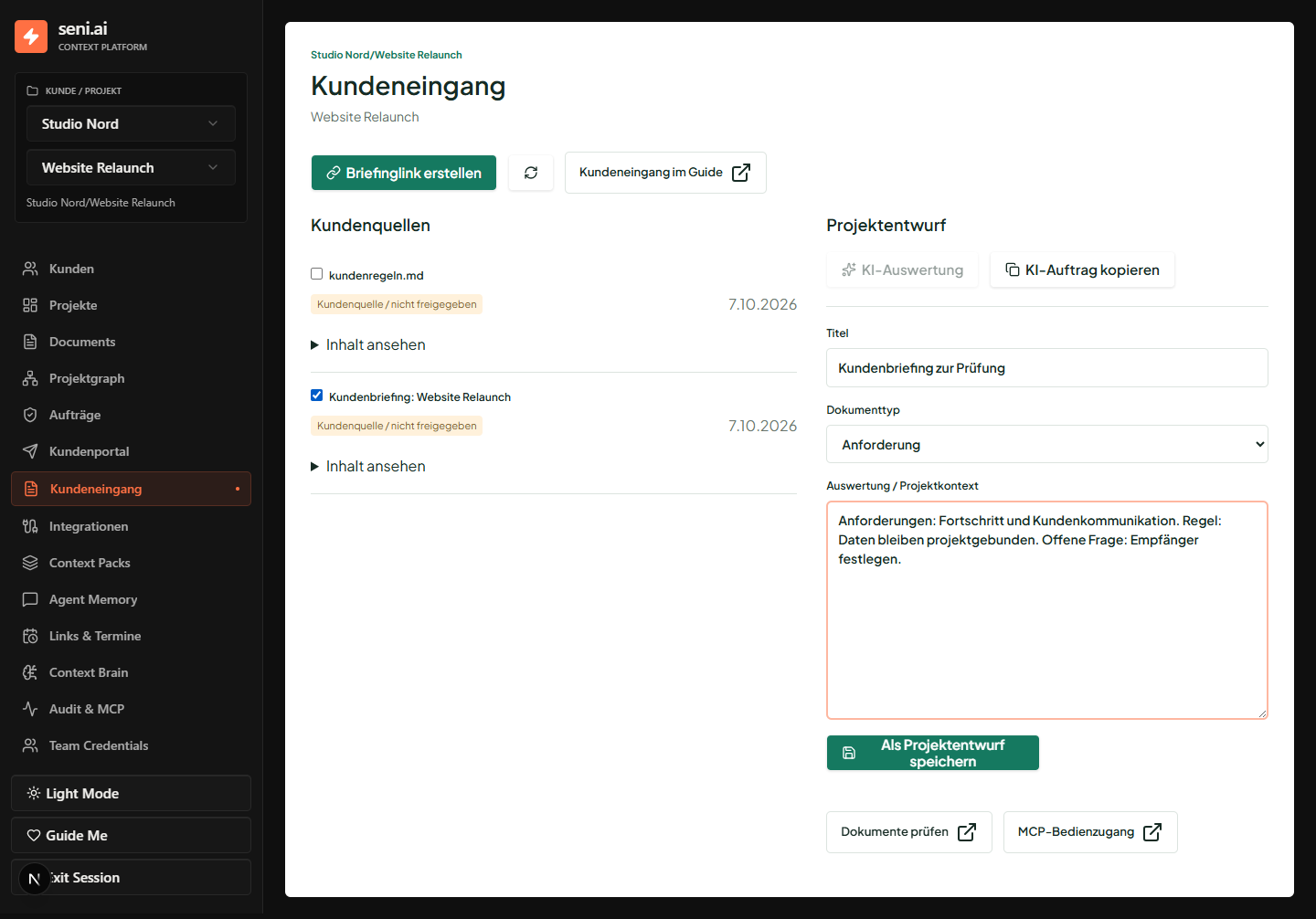
Task: Switch to Light Mode
Action: pos(131,793)
